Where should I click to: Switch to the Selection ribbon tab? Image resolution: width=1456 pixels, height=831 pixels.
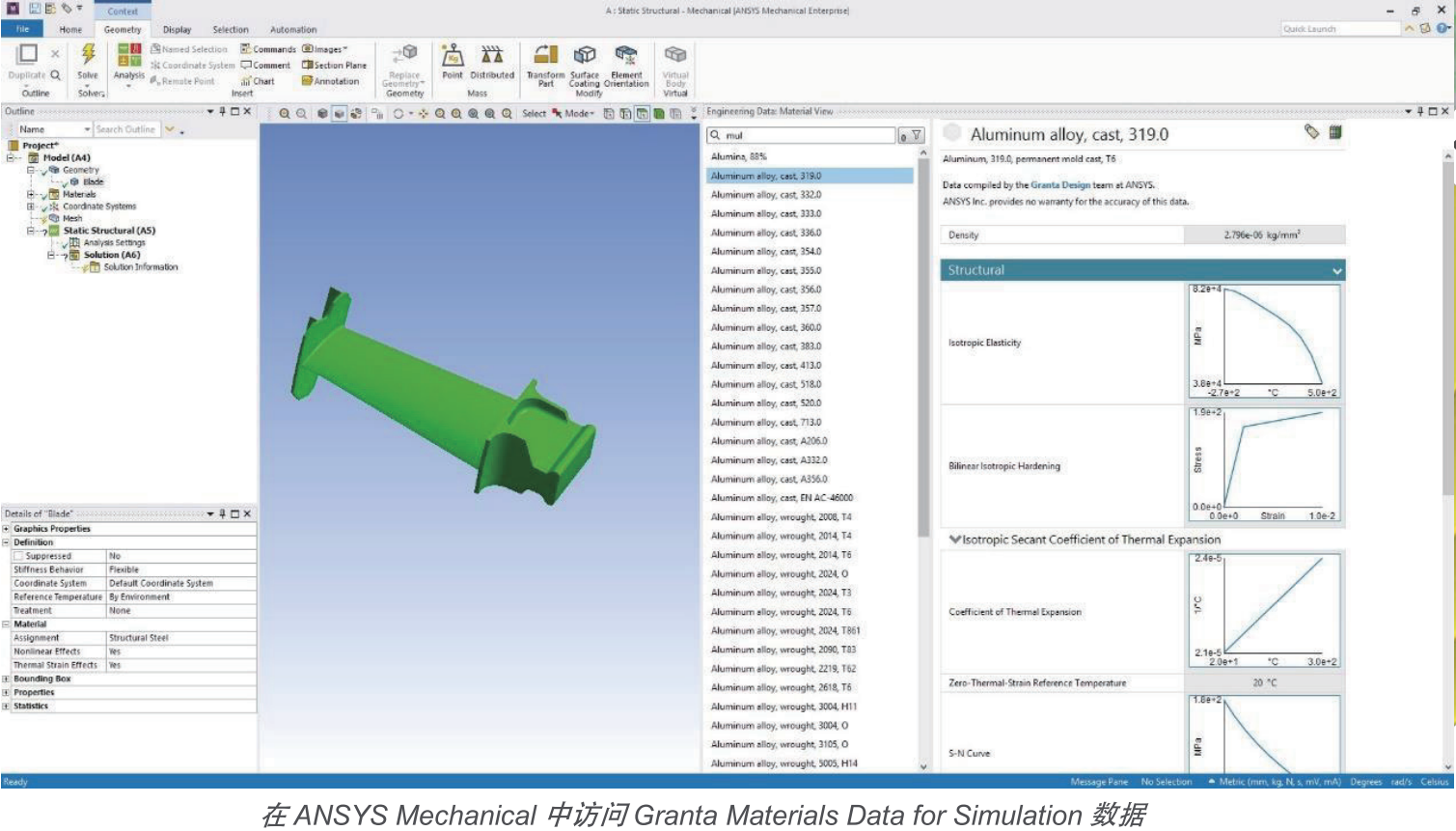[x=231, y=30]
